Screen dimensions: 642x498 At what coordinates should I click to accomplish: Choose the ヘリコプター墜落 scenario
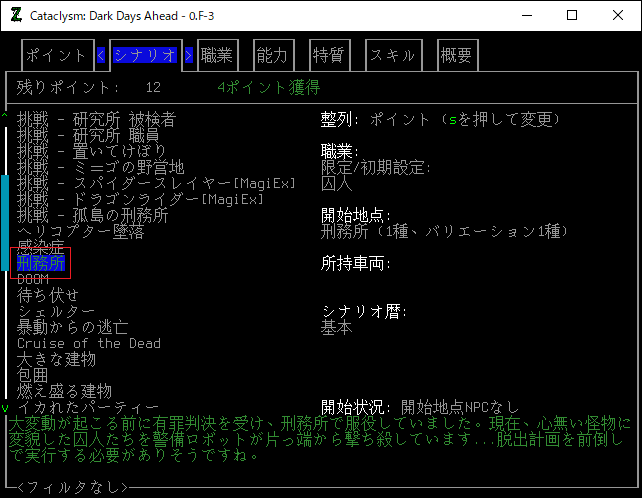tap(80, 231)
